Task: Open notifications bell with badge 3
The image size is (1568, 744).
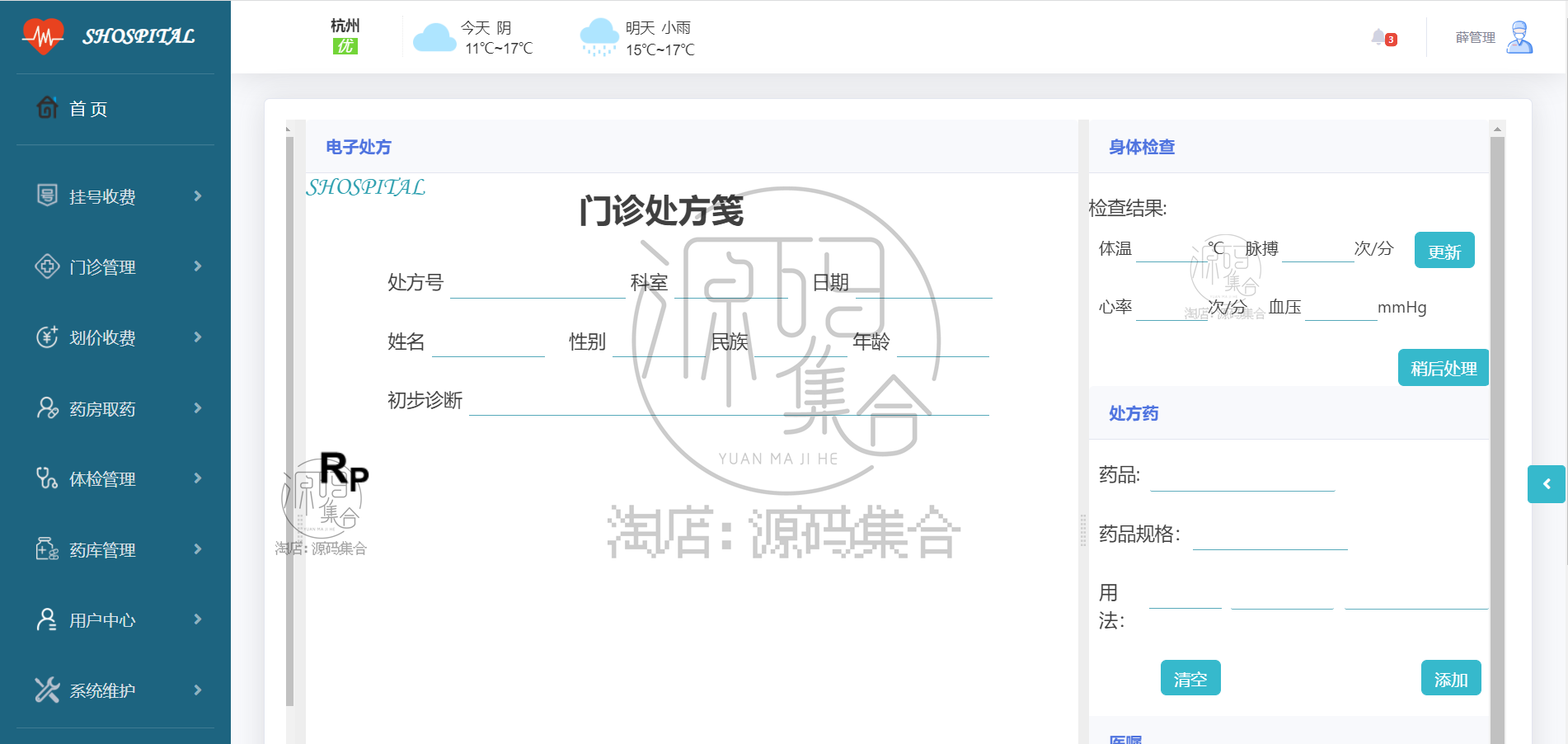Action: (1383, 37)
